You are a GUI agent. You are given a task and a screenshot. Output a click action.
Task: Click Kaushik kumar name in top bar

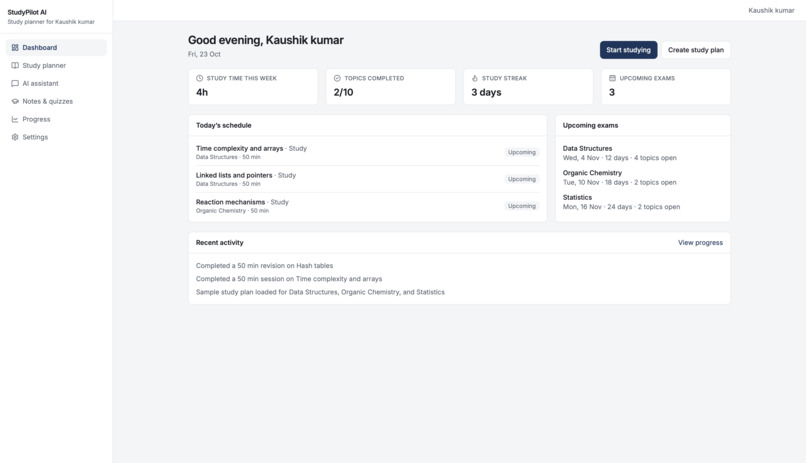(x=771, y=10)
